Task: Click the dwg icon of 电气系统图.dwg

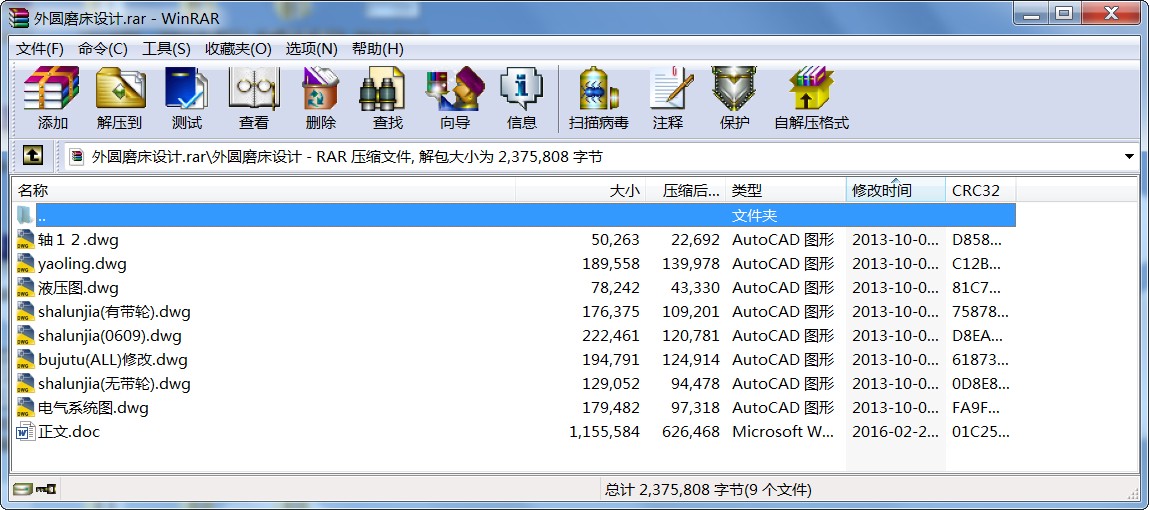Action: [x=26, y=407]
